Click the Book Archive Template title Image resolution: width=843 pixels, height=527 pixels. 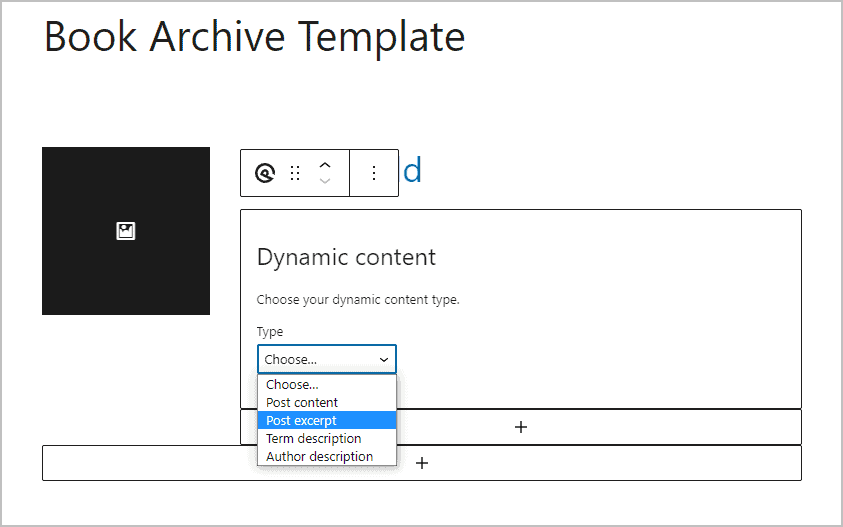pos(254,37)
